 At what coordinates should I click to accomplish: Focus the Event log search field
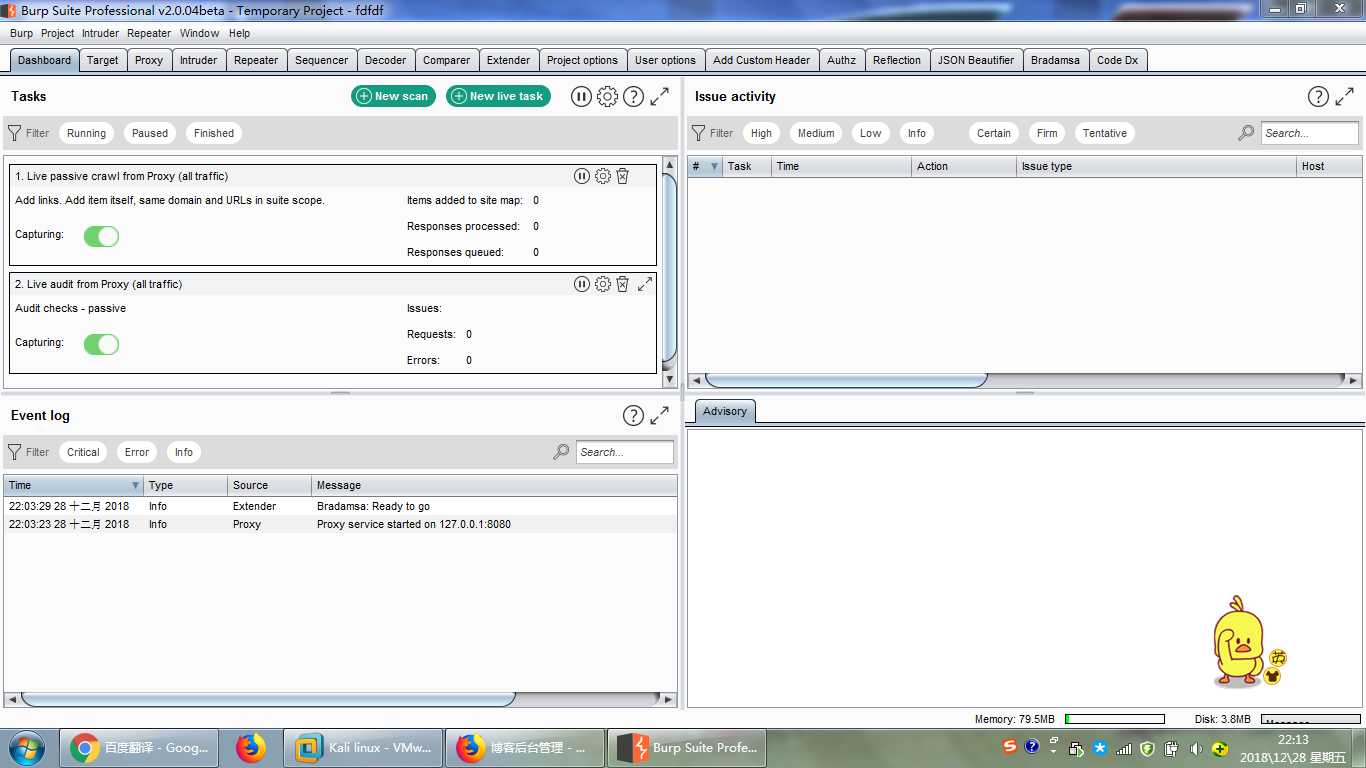coord(625,452)
